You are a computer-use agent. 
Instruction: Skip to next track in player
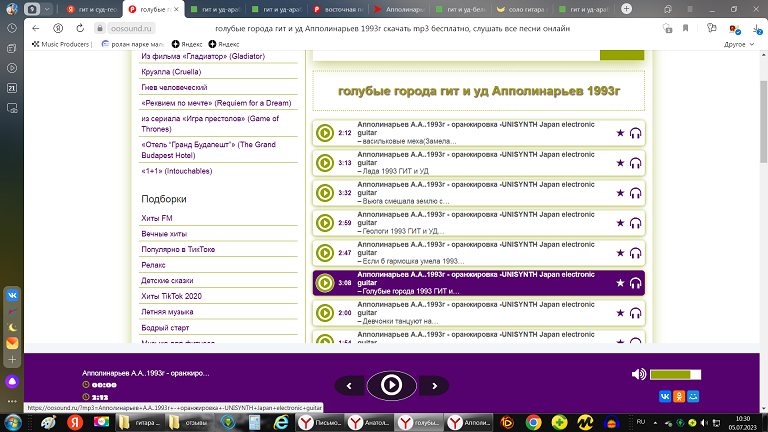(434, 386)
